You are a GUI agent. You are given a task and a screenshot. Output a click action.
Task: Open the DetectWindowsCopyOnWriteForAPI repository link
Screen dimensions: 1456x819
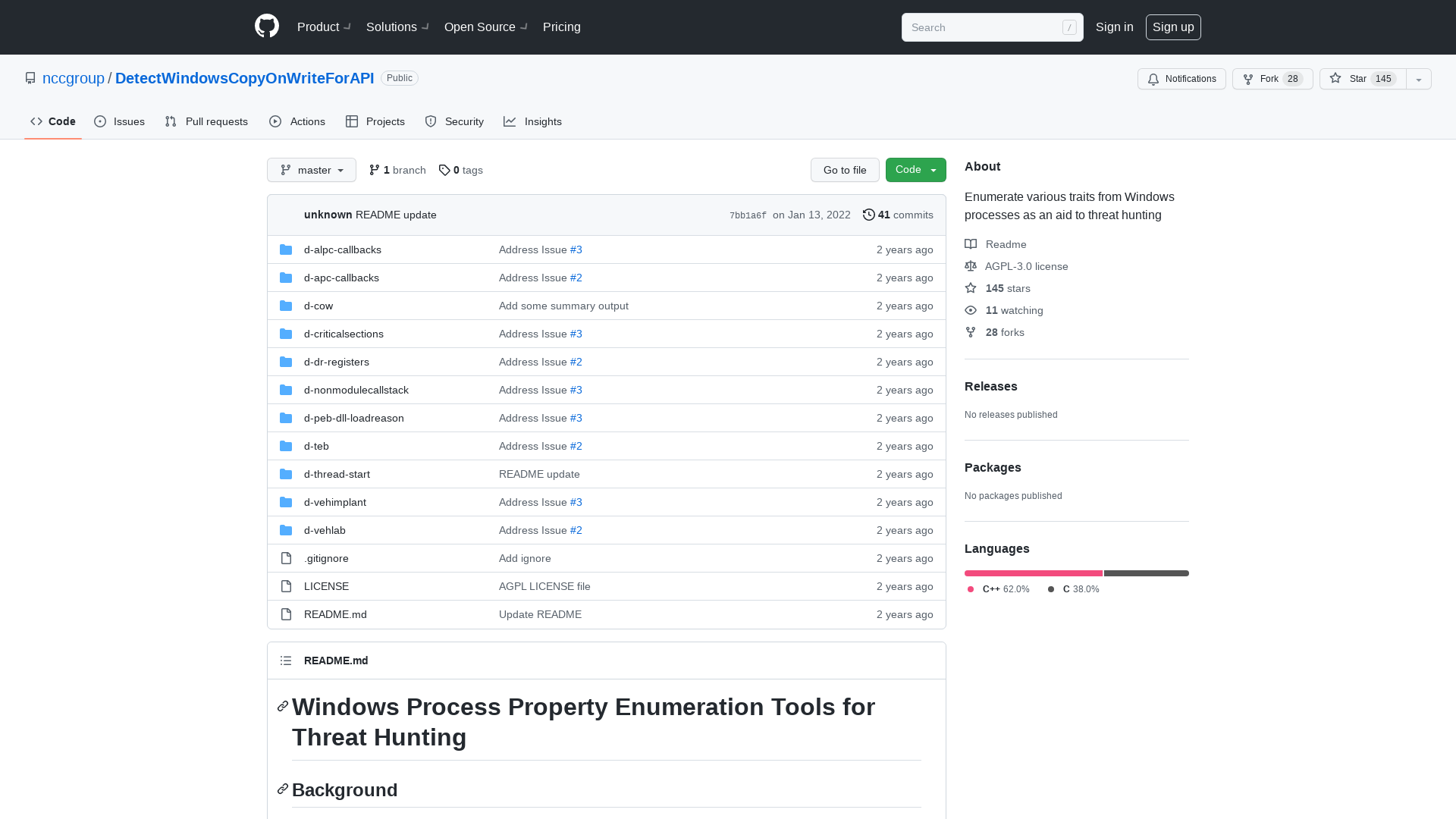[245, 78]
